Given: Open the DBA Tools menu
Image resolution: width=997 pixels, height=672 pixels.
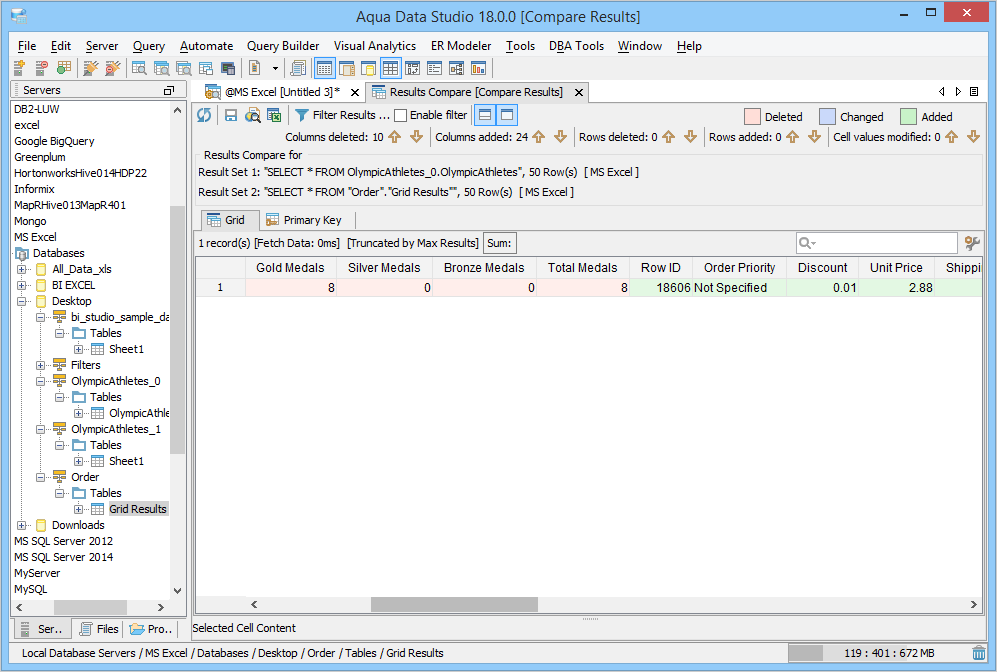Looking at the screenshot, I should tap(576, 46).
